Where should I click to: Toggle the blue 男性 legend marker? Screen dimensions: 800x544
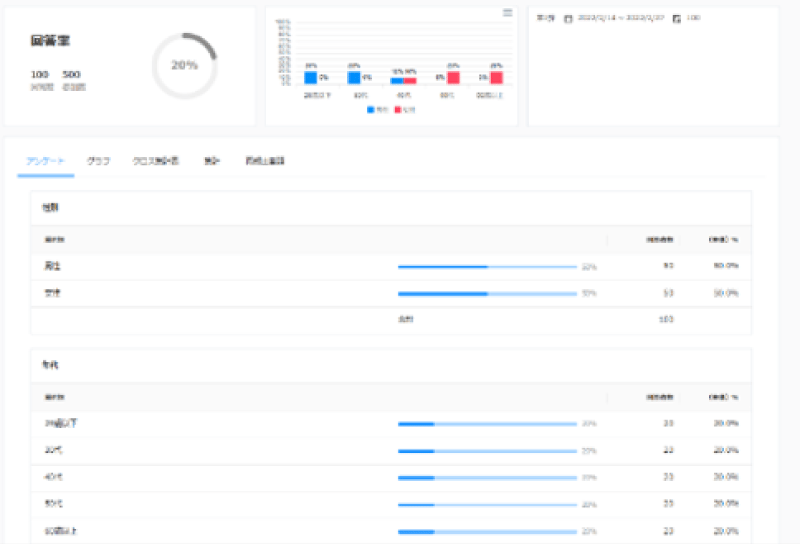click(x=371, y=109)
